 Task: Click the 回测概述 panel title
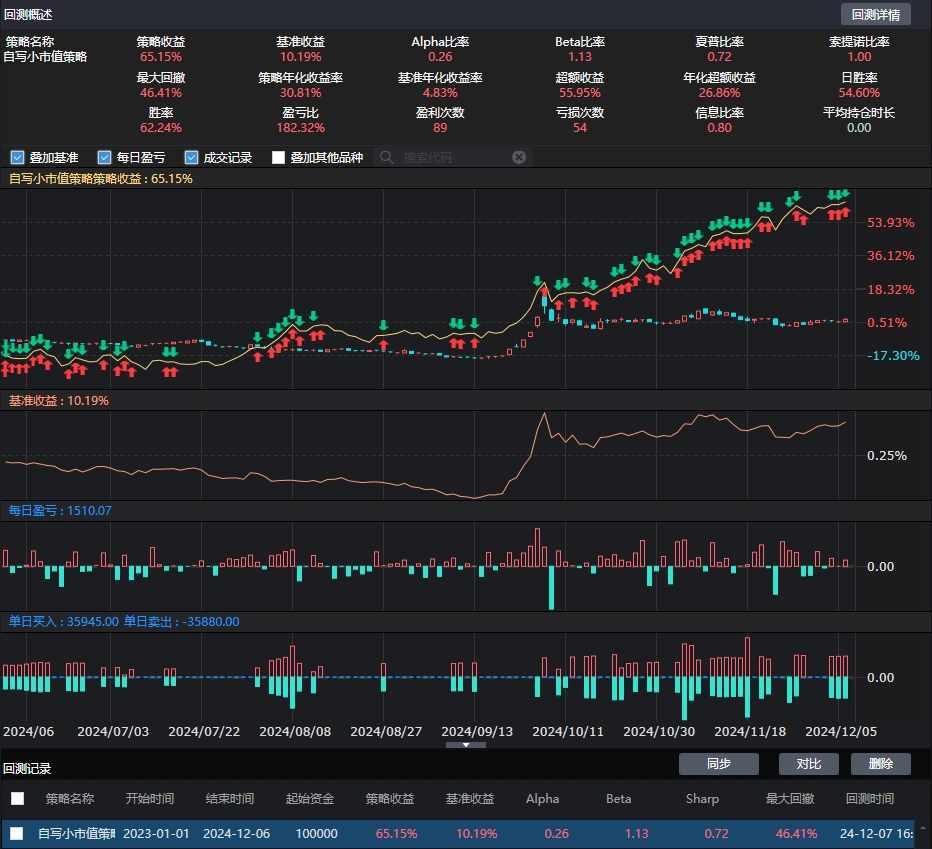click(28, 14)
